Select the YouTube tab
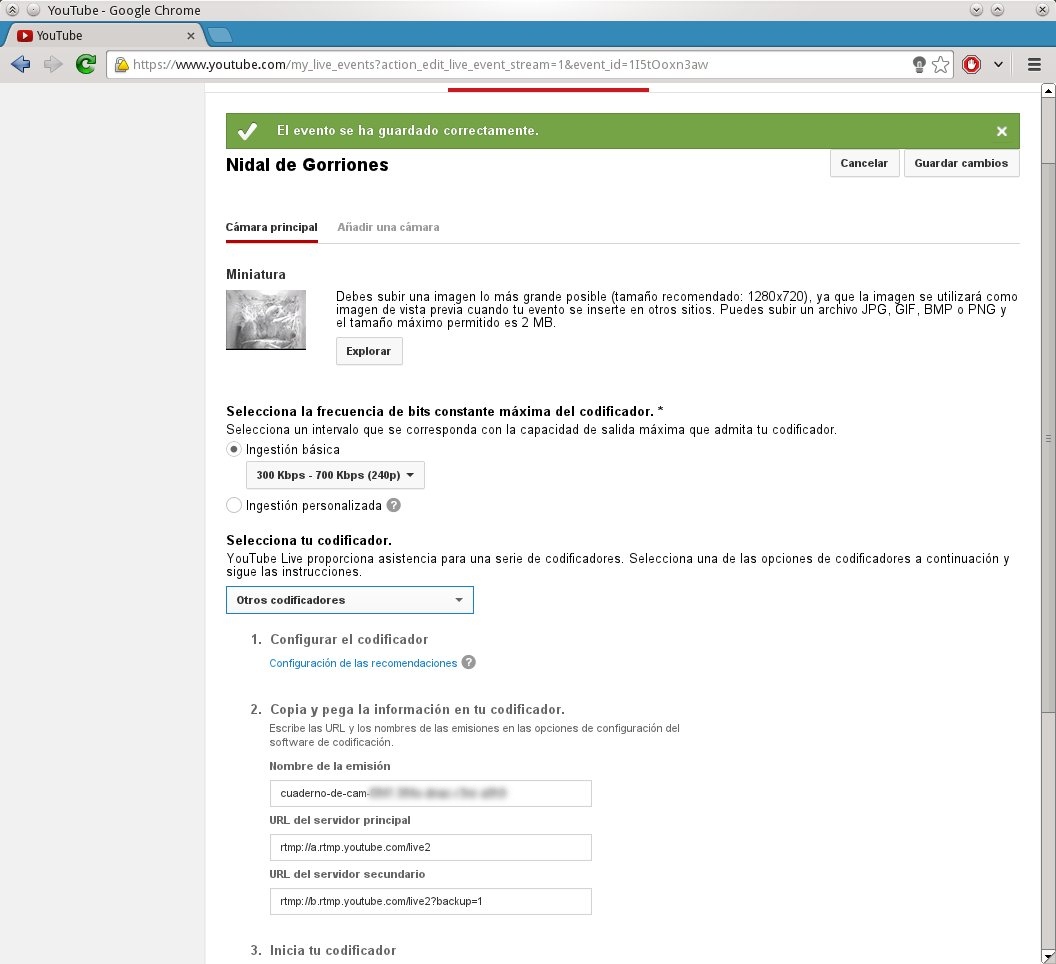The height and width of the screenshot is (964, 1056). (x=104, y=36)
